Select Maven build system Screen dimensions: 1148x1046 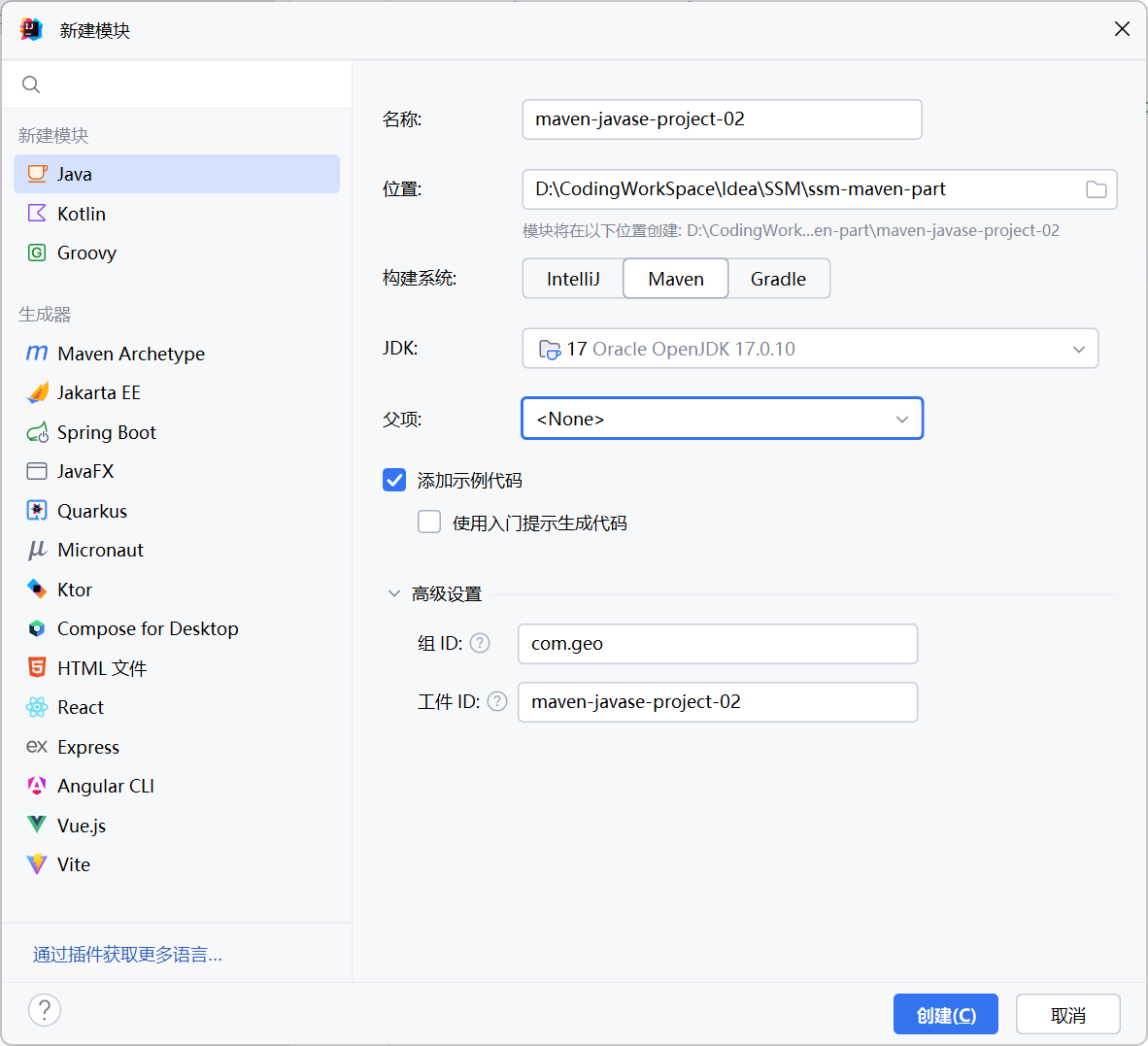click(x=676, y=279)
